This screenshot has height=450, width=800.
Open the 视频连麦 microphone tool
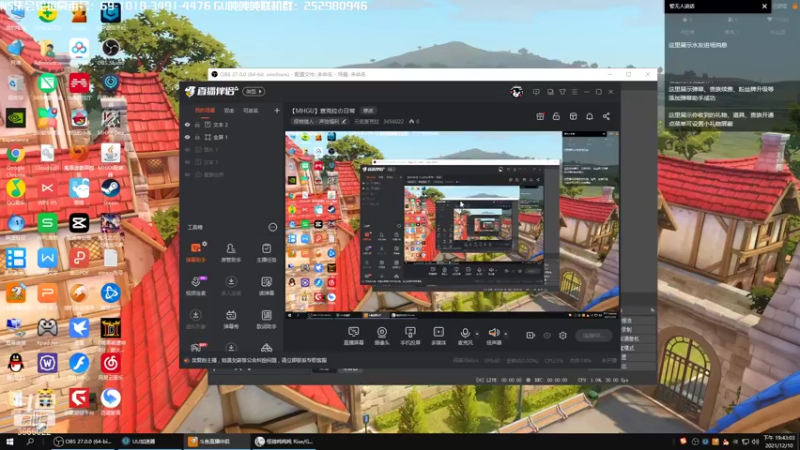[x=195, y=286]
